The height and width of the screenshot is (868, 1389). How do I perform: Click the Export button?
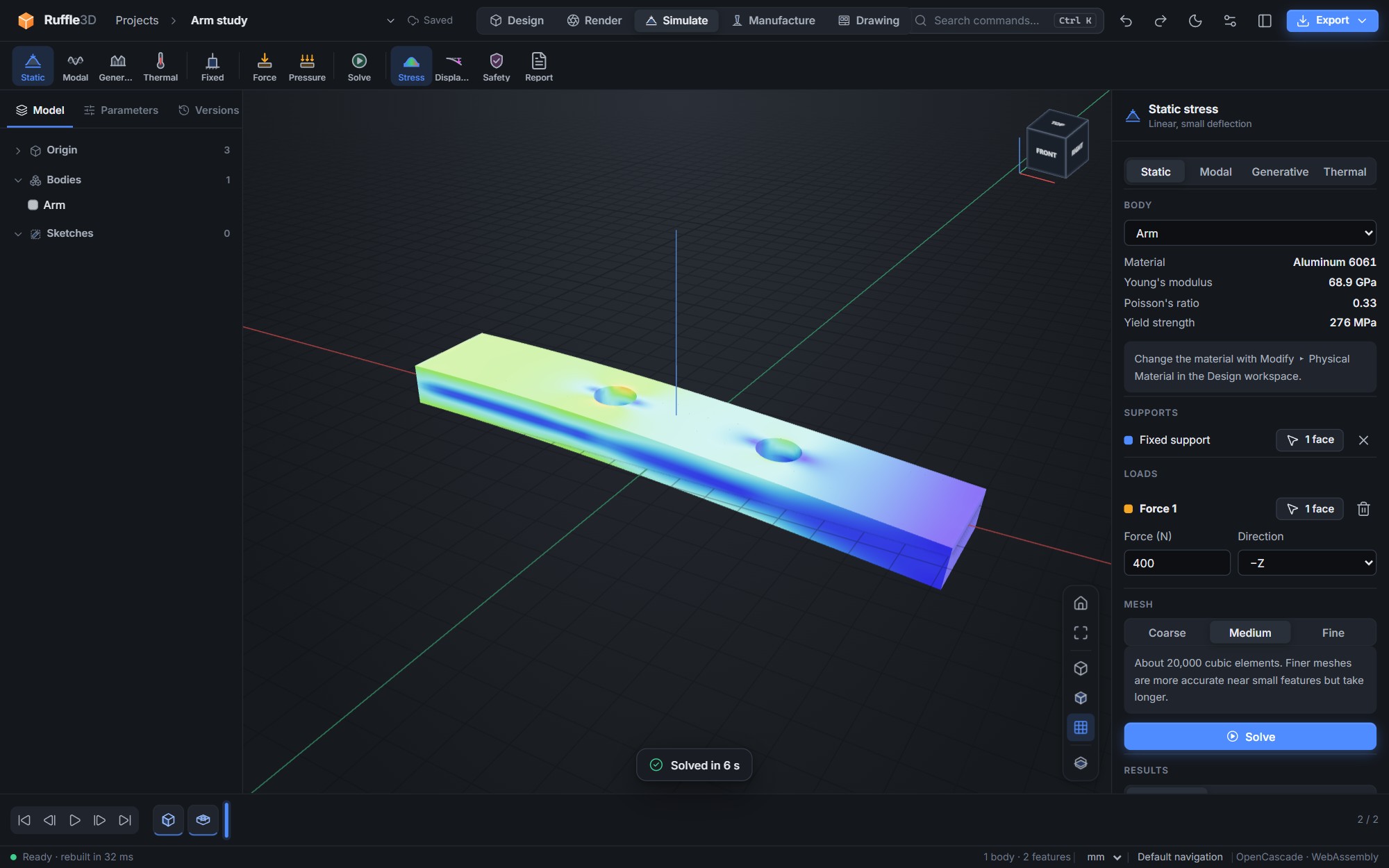click(x=1331, y=21)
